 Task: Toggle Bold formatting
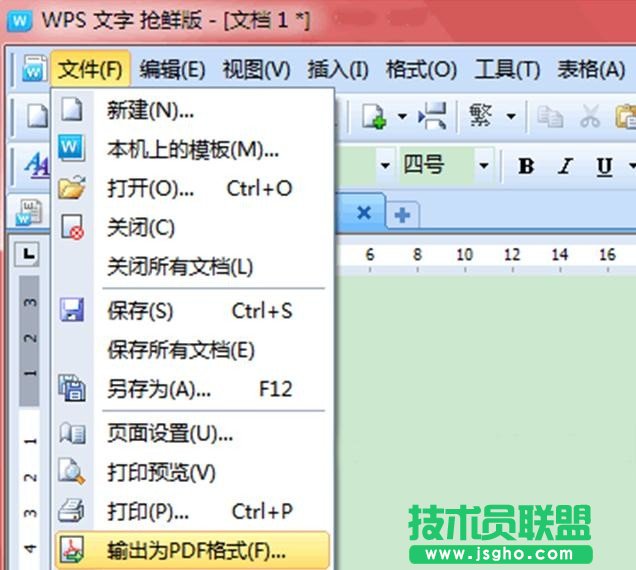[526, 166]
